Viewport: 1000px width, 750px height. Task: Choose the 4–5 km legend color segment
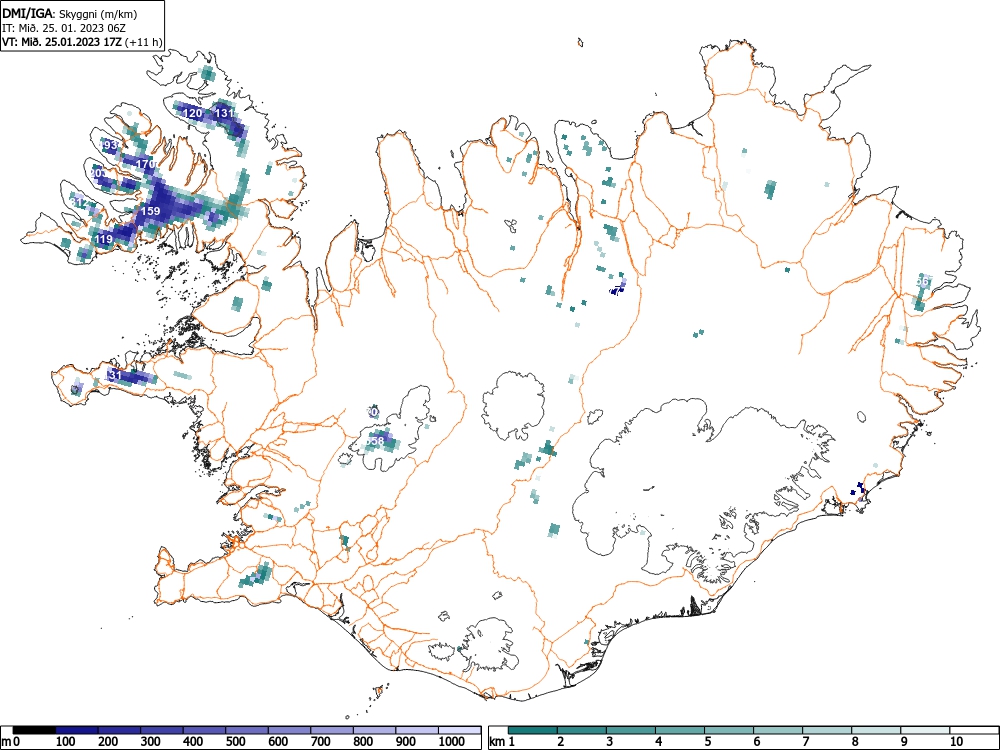pos(680,730)
